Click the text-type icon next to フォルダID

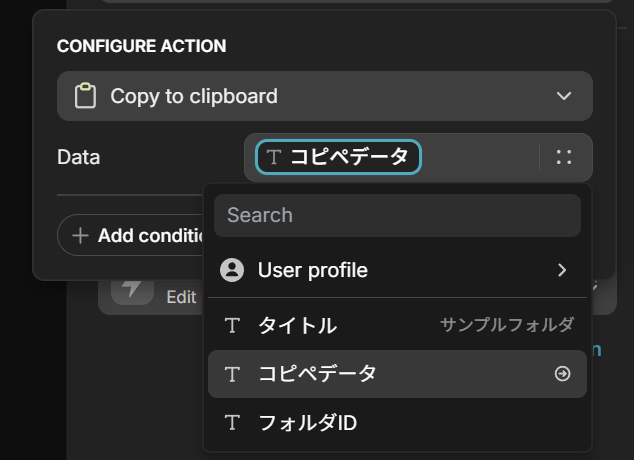point(232,423)
